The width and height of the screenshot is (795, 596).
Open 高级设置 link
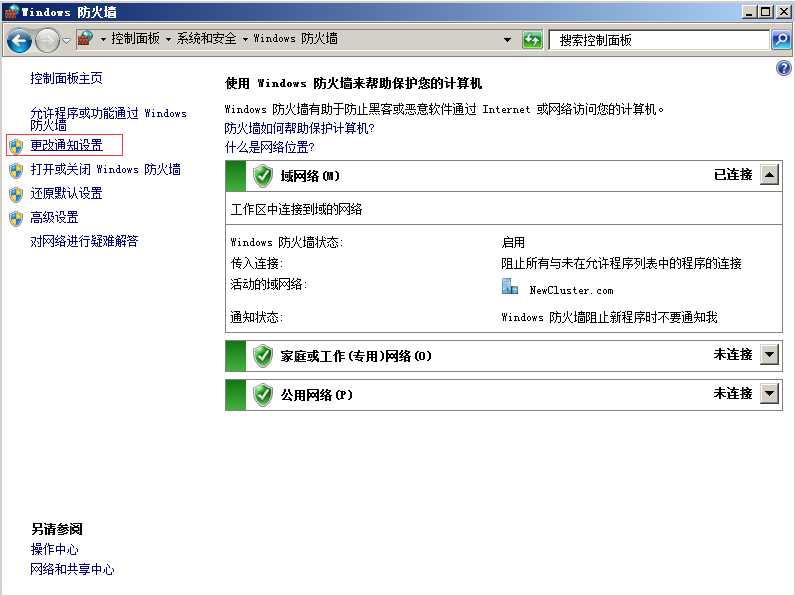54,217
